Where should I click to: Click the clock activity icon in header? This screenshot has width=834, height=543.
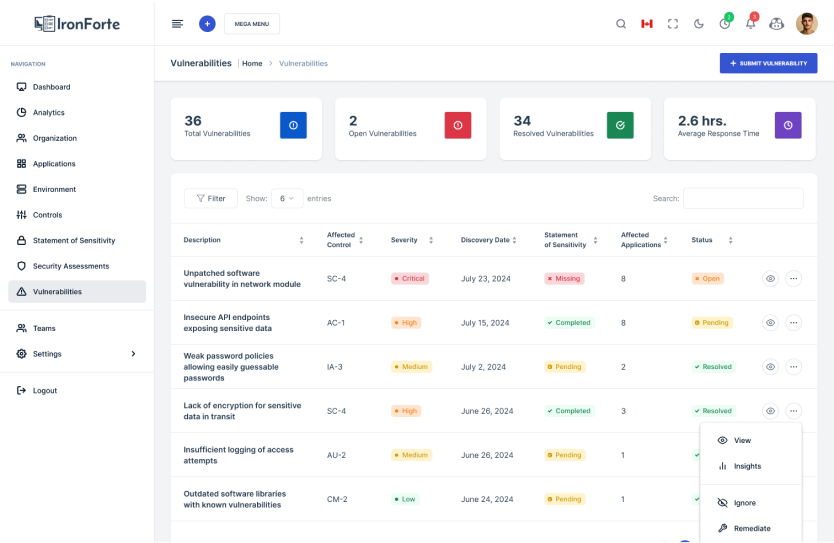(x=725, y=24)
